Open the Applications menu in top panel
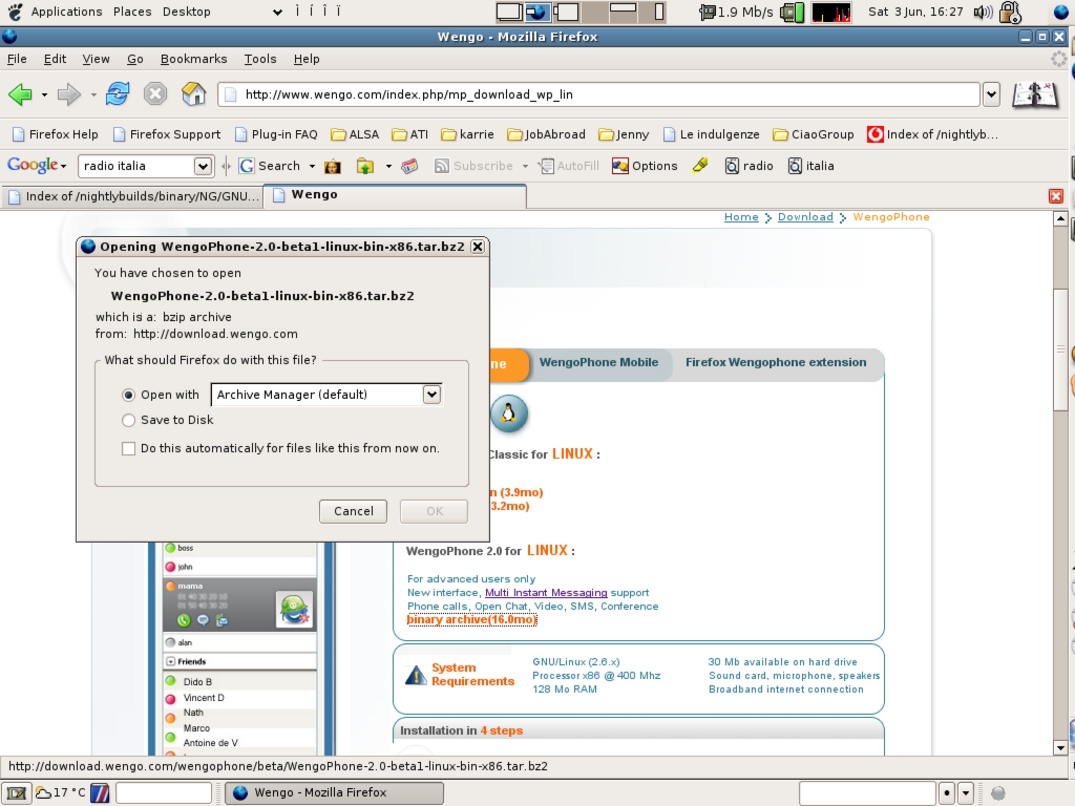The image size is (1075, 806). [x=67, y=12]
